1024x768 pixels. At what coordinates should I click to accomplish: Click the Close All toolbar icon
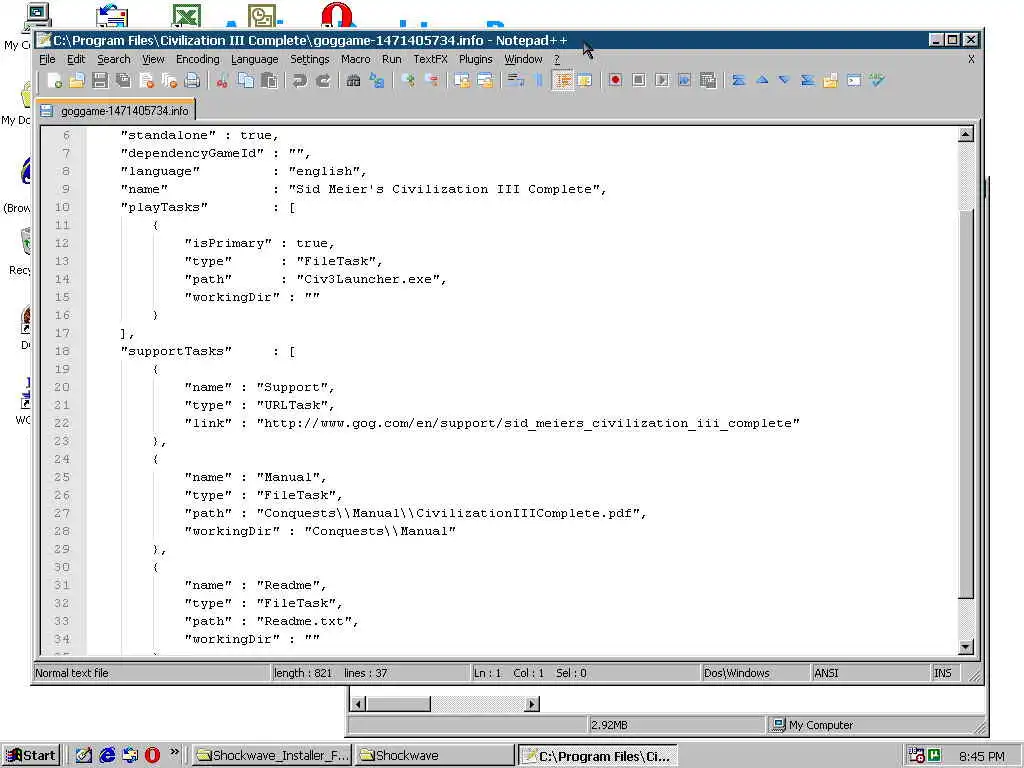(169, 80)
